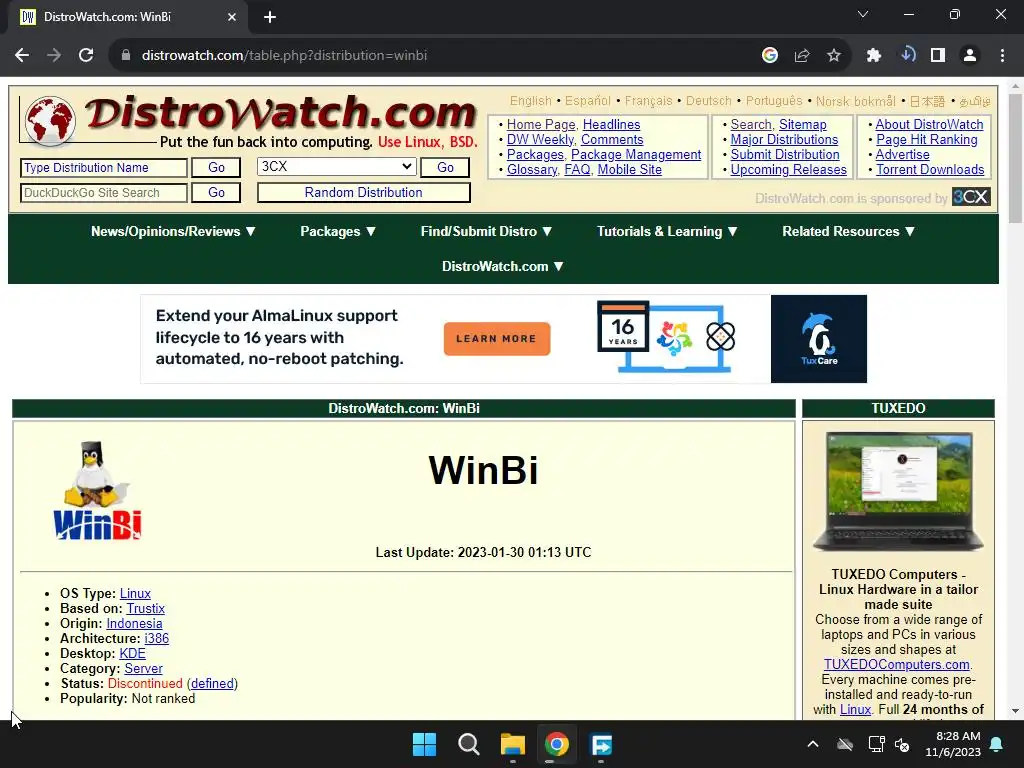The width and height of the screenshot is (1024, 768).
Task: Close the DistroWatch.com: WinBi tab
Action: 232,17
